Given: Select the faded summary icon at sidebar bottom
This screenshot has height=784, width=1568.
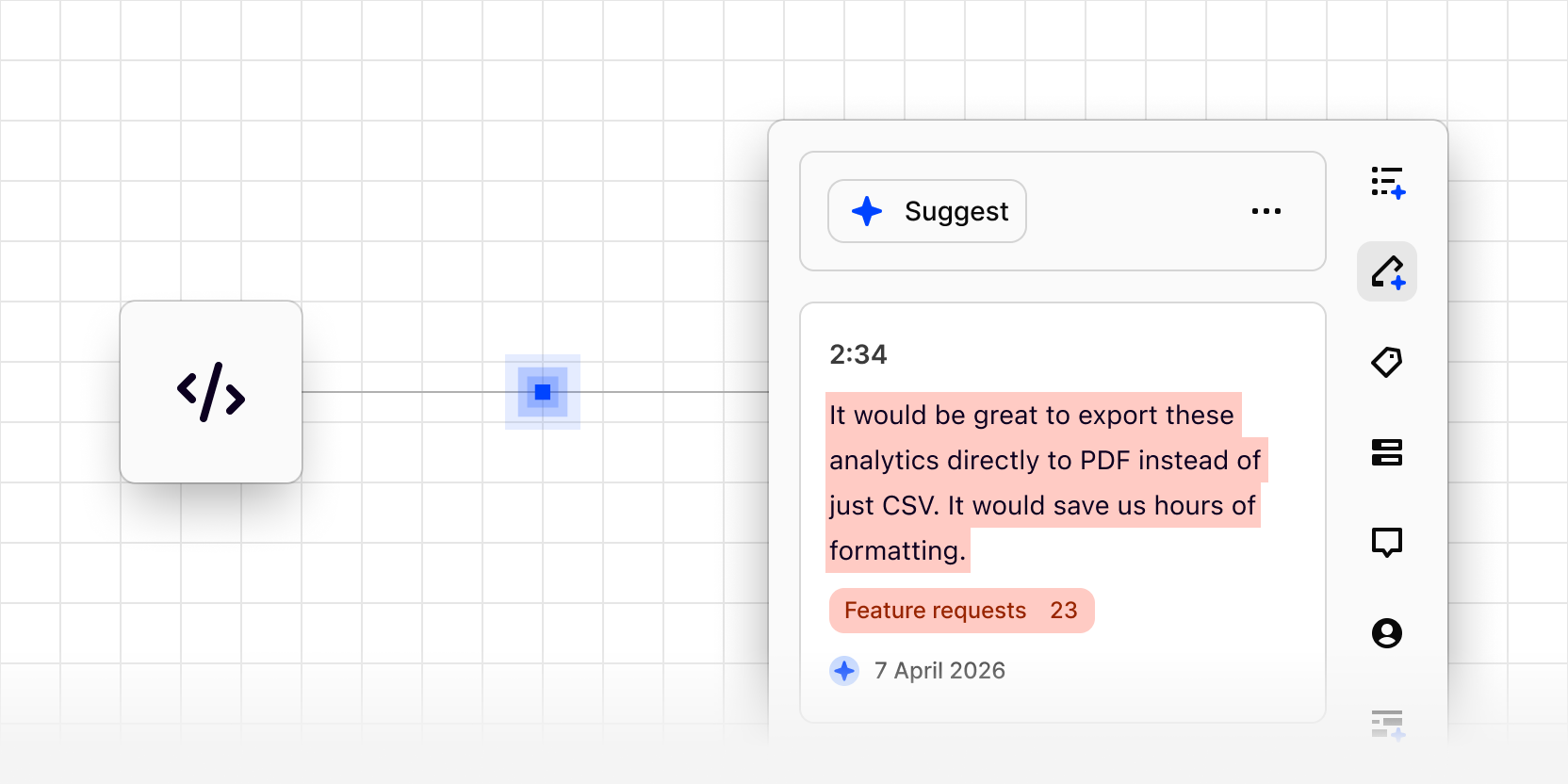Looking at the screenshot, I should tap(1386, 724).
